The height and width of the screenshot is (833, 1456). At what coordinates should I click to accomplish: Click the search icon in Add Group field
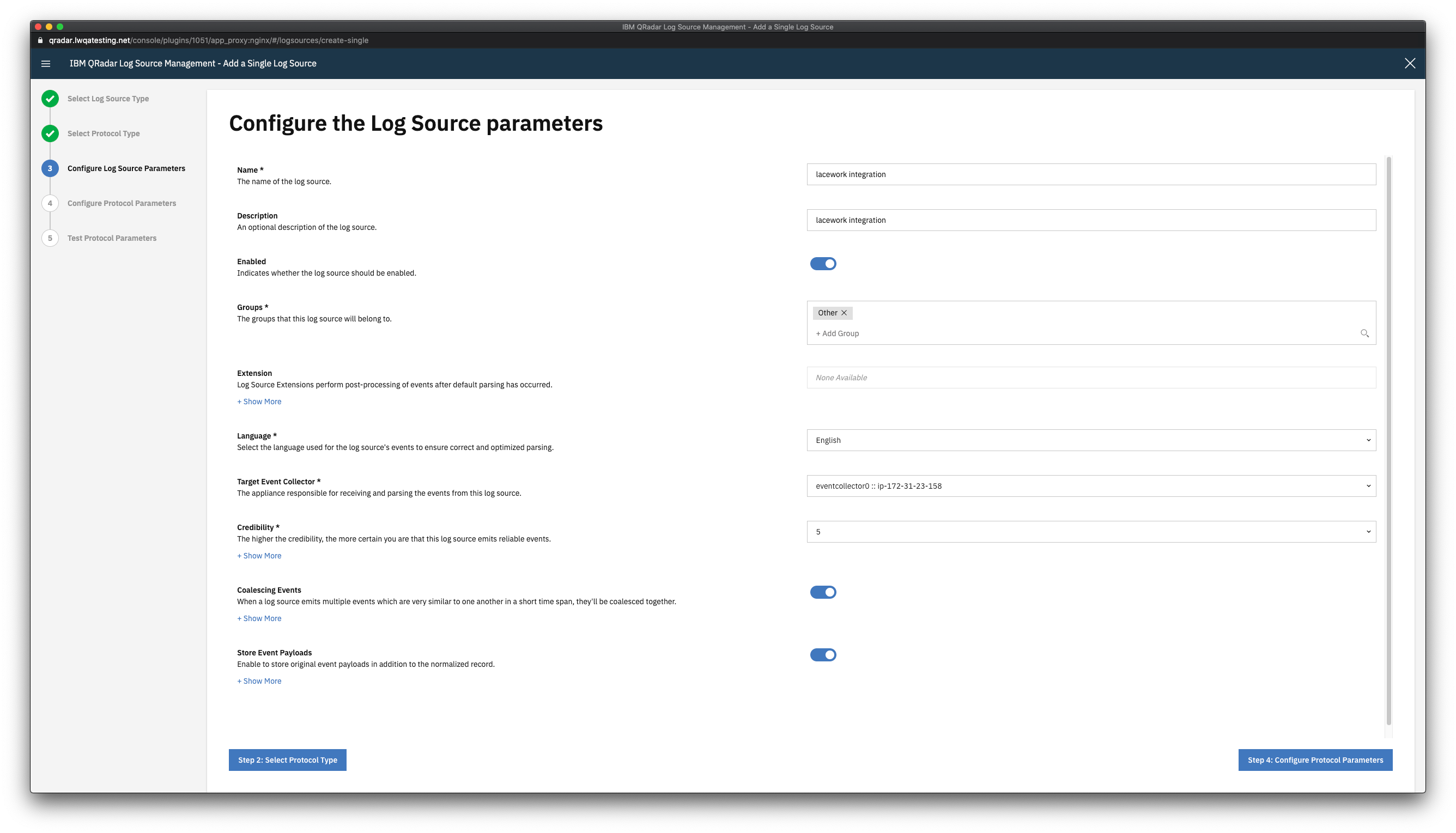(x=1365, y=333)
